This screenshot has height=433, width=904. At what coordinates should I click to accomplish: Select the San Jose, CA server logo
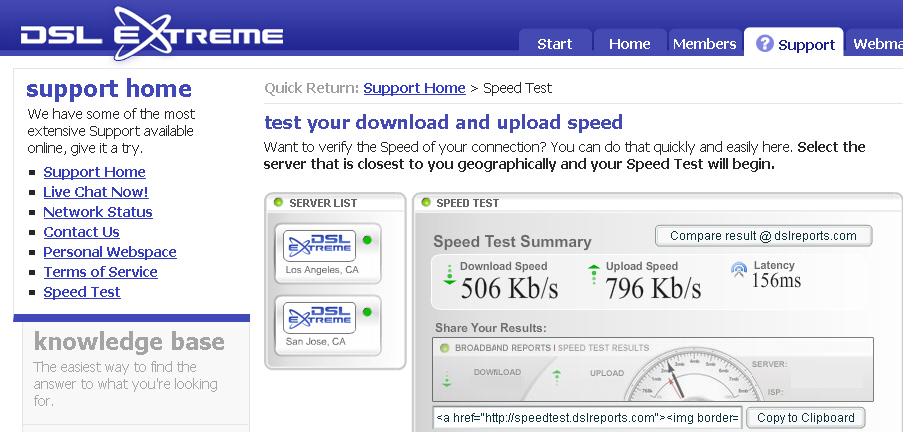(319, 318)
